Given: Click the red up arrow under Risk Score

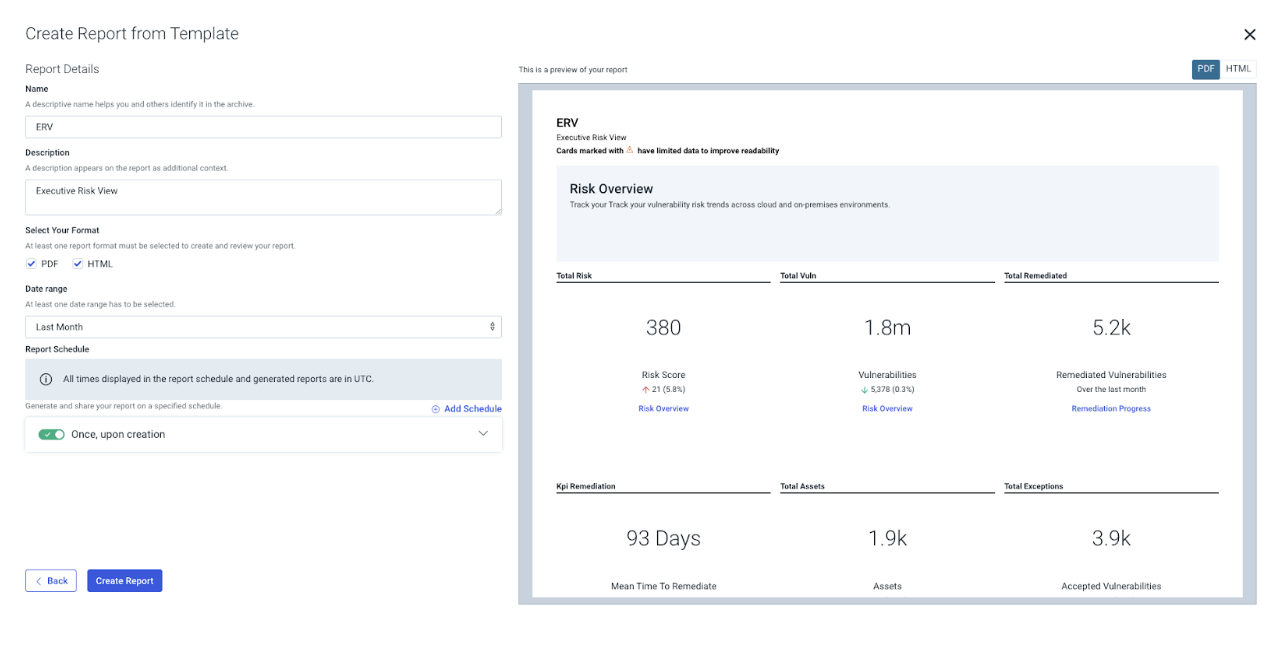Looking at the screenshot, I should pos(645,389).
